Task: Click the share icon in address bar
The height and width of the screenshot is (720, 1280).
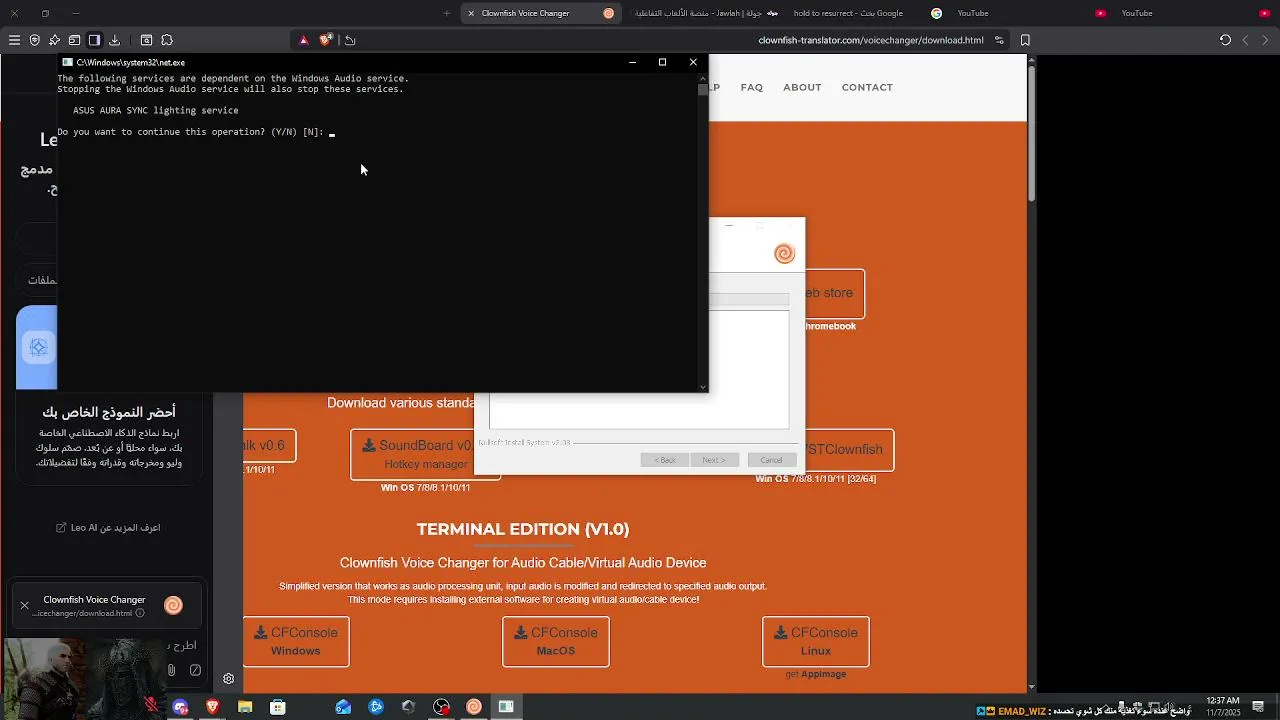Action: tap(350, 40)
